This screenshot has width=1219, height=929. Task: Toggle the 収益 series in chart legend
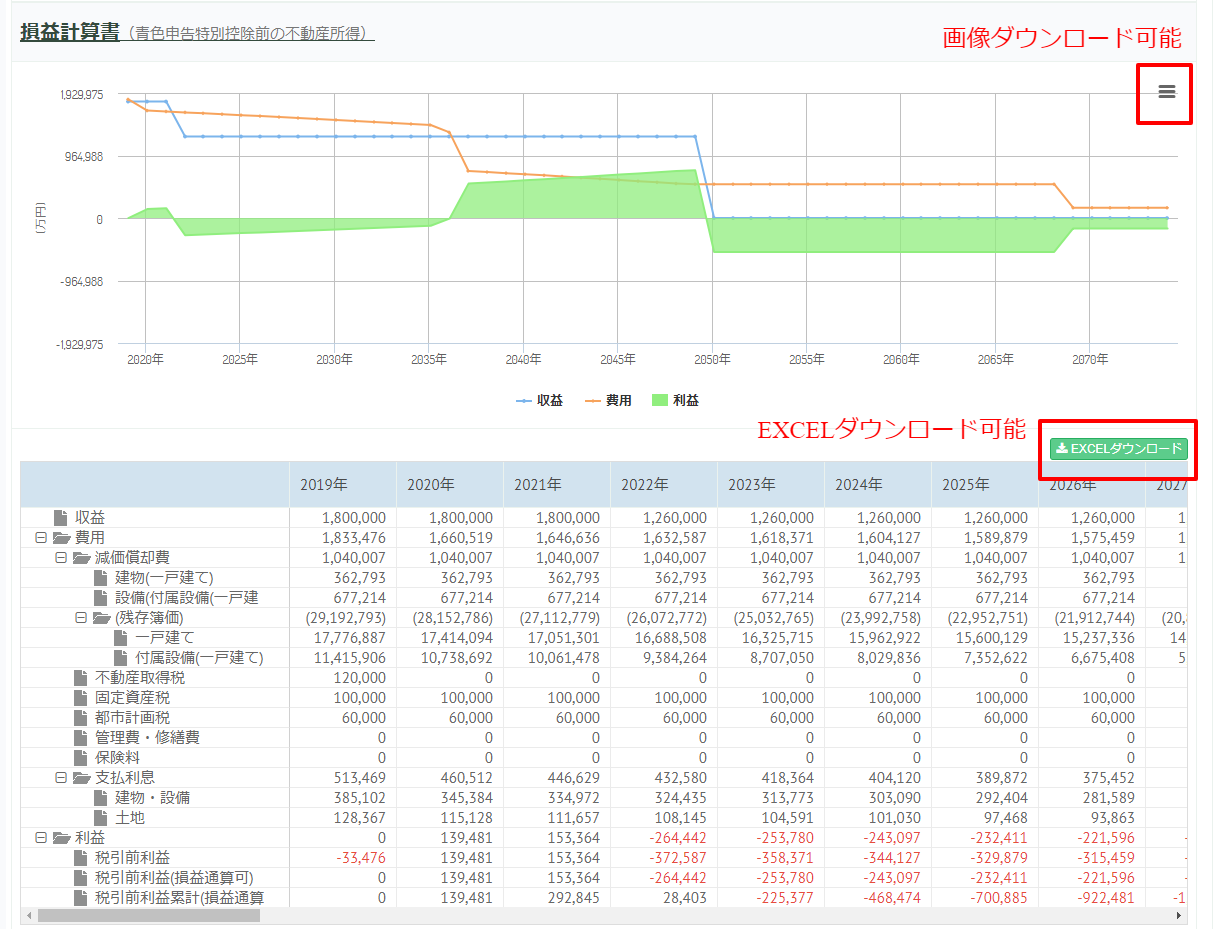coord(540,400)
